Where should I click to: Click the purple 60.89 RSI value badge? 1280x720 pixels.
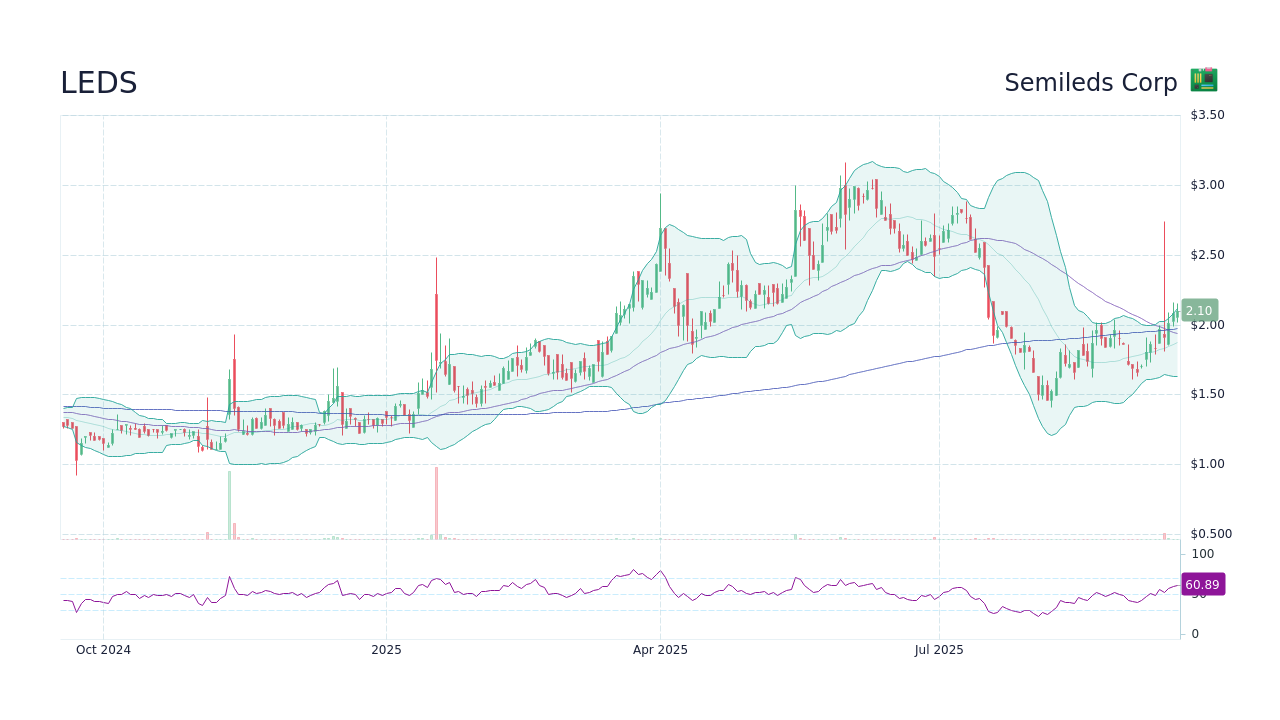1203,584
